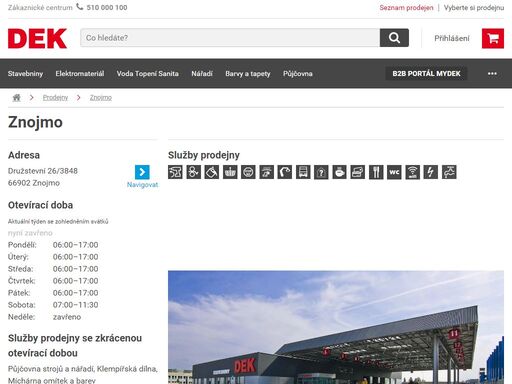Screen dimensions: 512x384
Task: Click the address Družstevní 26/3848
Action: [x=43, y=171]
